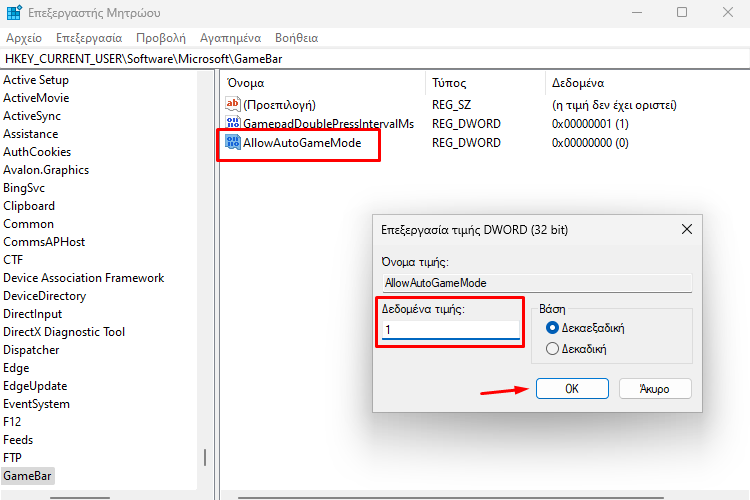Select the GamepadDoublePressIntervalMs value name
Viewport: 750px width, 500px height.
pyautogui.click(x=329, y=124)
